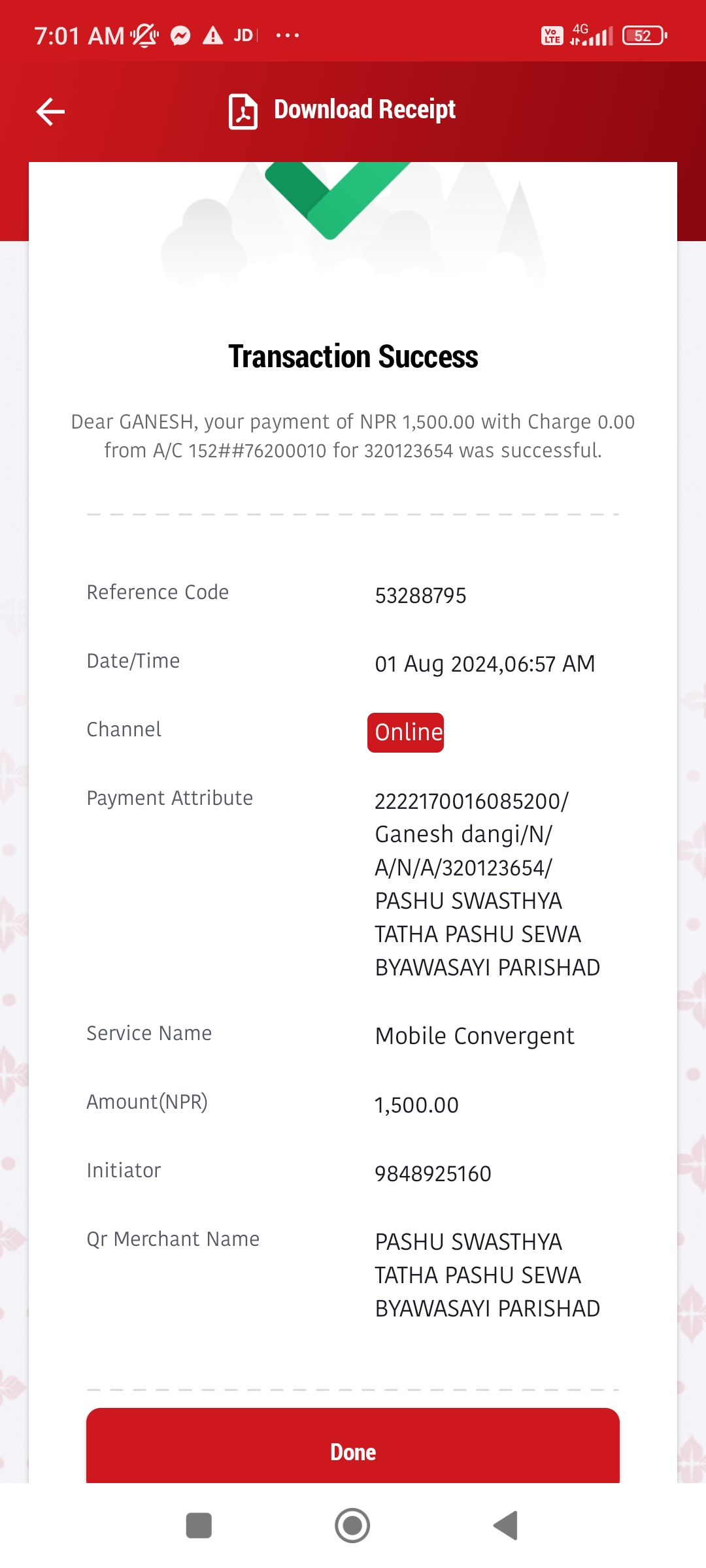Tap the Android recent apps square
The image size is (706, 1568).
[199, 1526]
